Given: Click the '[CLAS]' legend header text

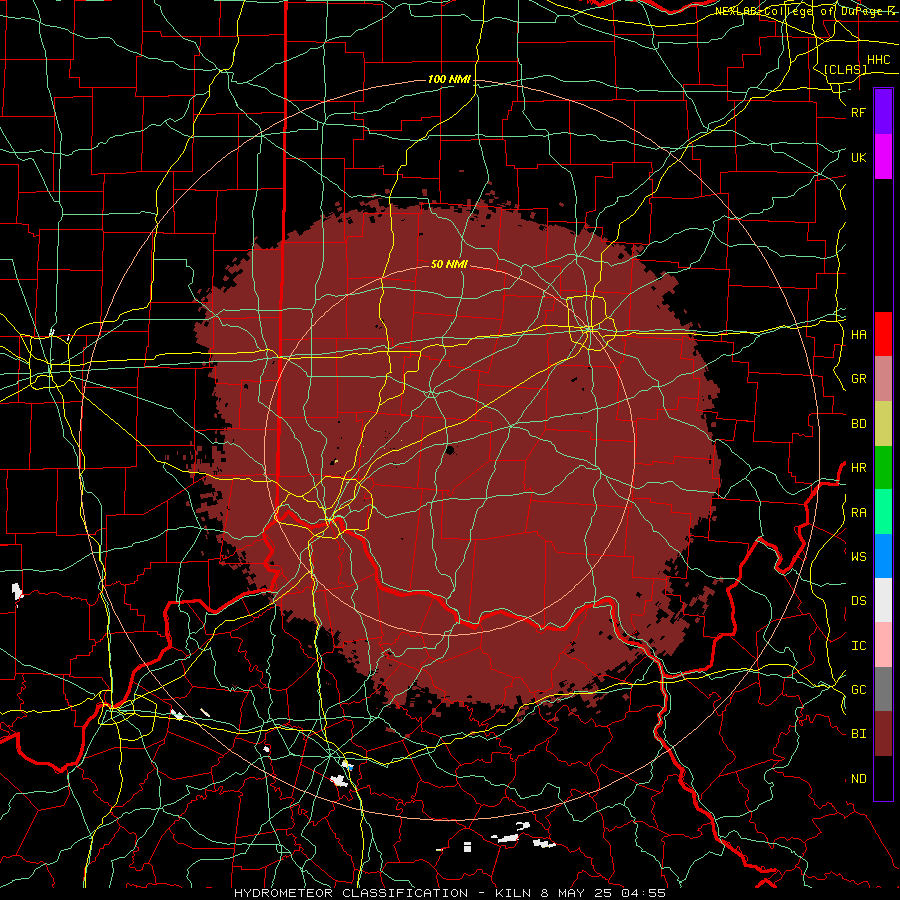Looking at the screenshot, I should point(845,69).
